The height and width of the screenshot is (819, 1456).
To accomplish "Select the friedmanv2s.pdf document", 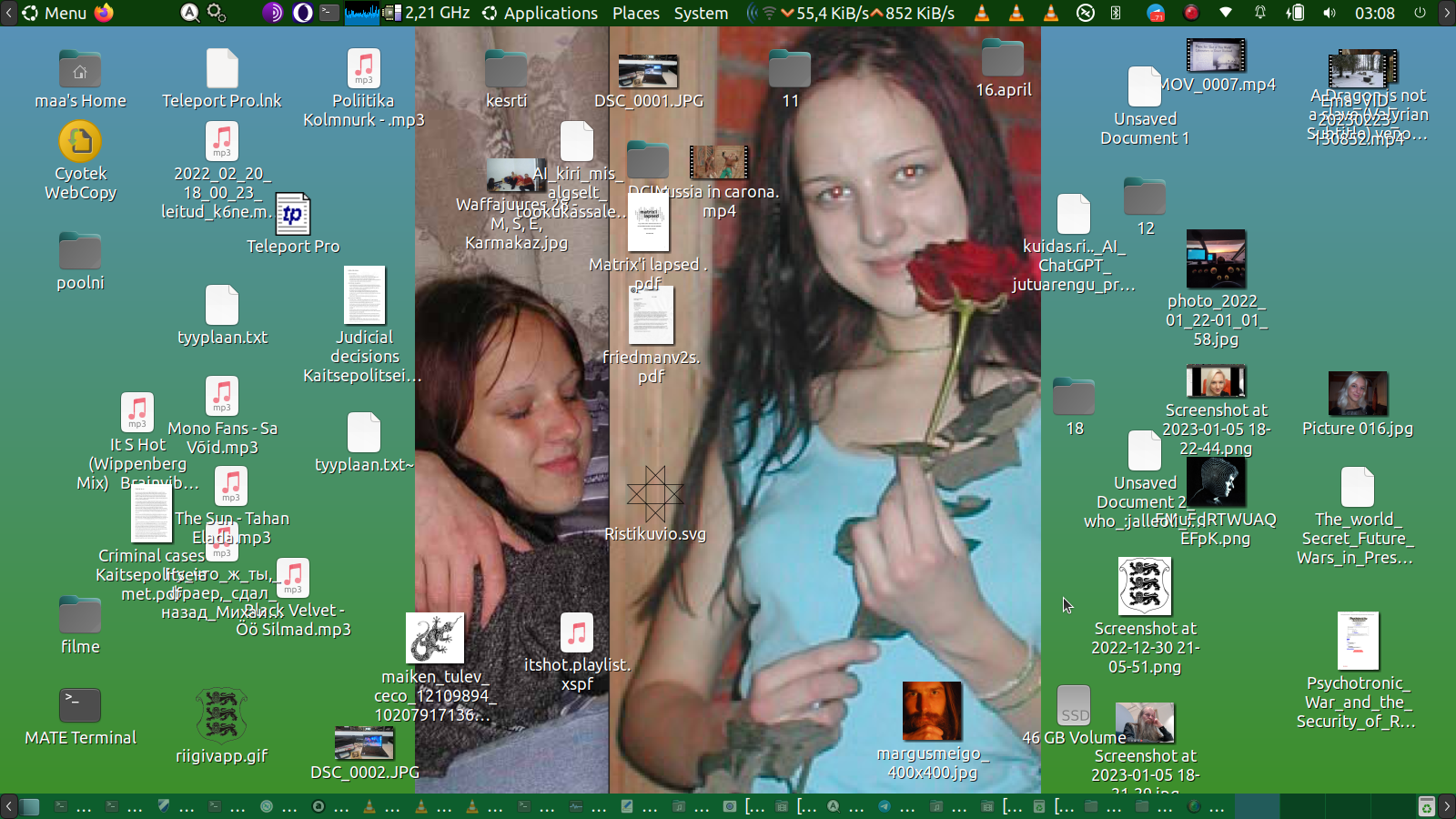I will 652,335.
